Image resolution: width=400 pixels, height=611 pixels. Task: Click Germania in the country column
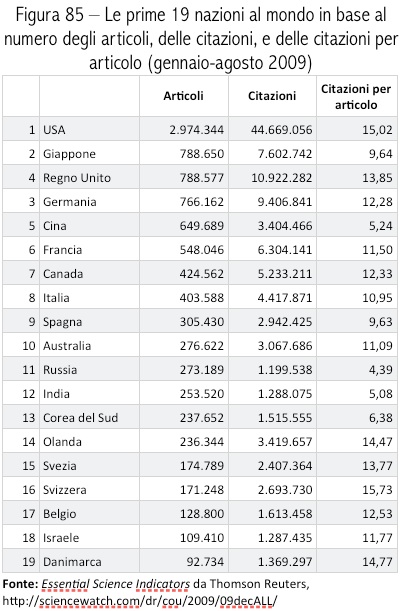[69, 202]
